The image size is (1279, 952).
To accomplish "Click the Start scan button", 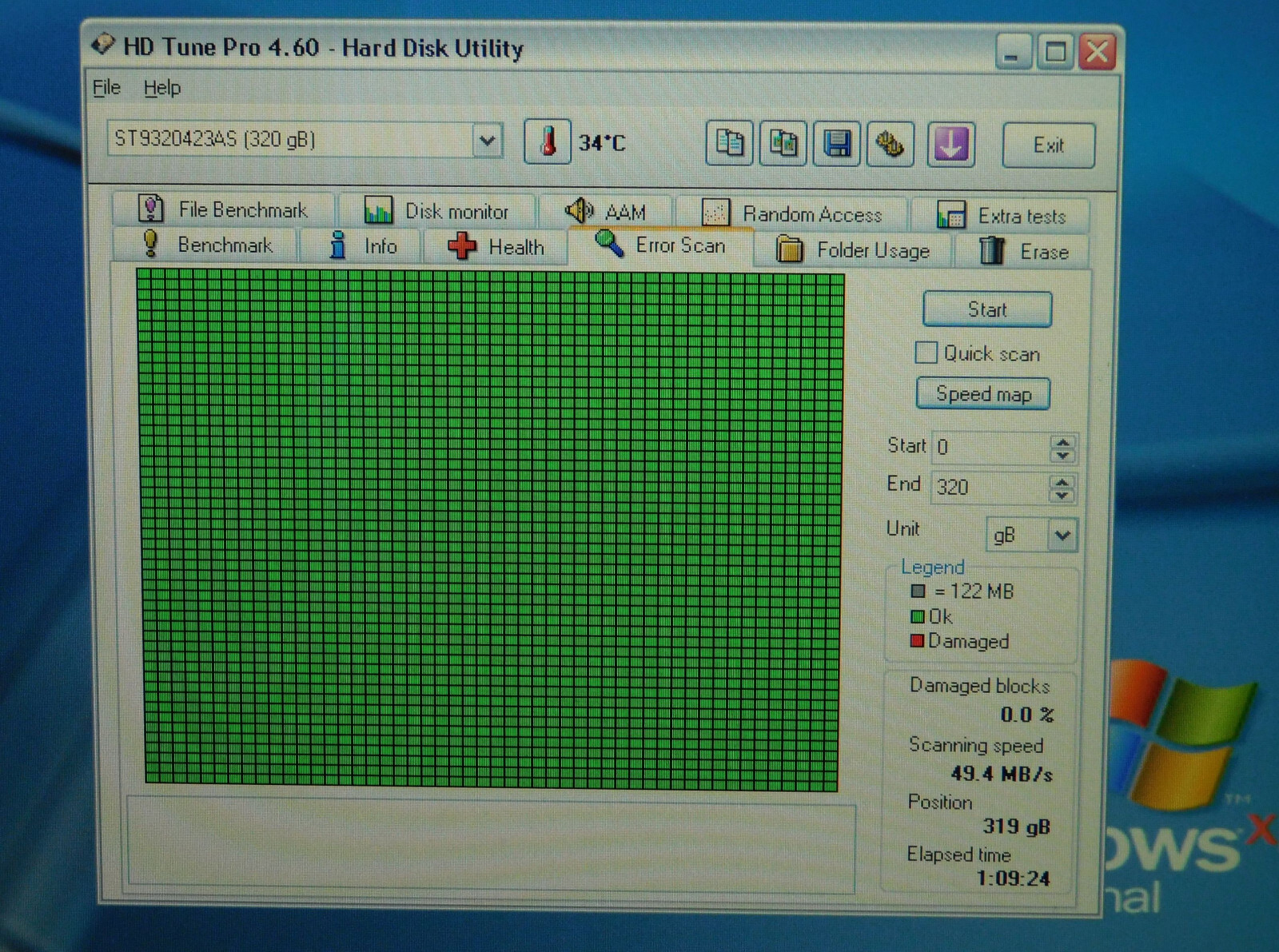I will pyautogui.click(x=987, y=309).
